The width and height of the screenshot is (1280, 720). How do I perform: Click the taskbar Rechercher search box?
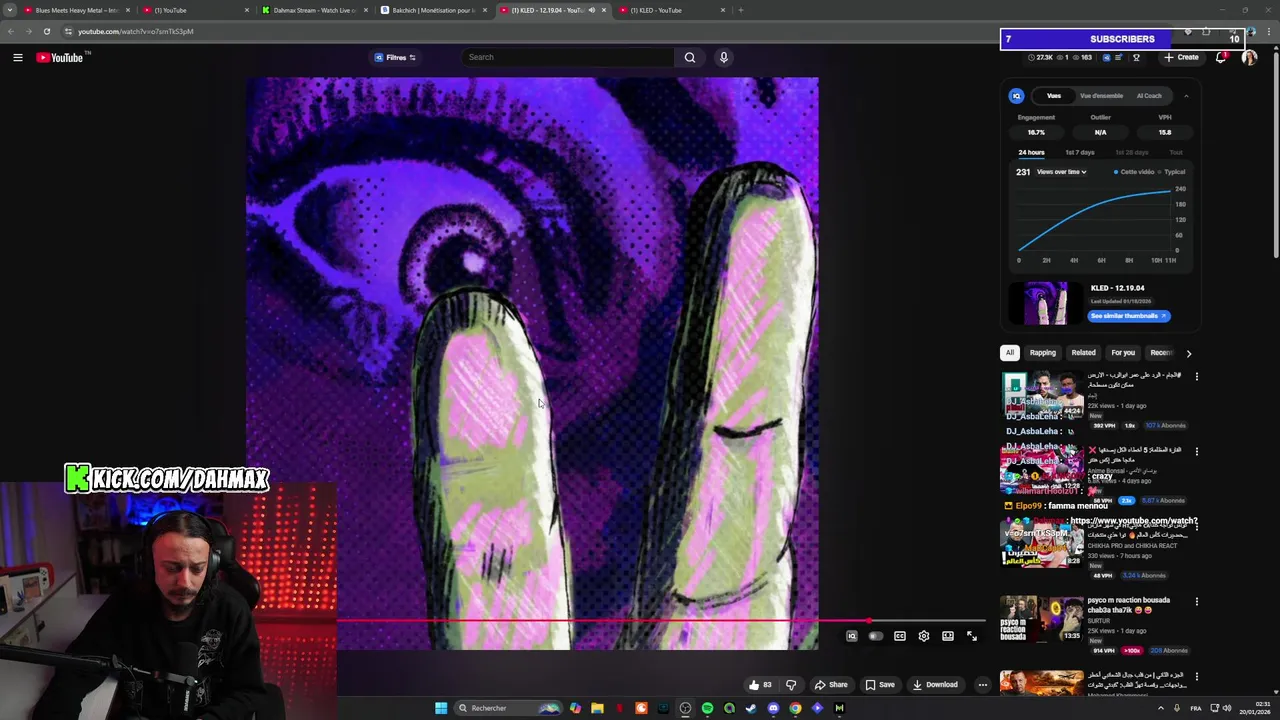click(x=508, y=708)
